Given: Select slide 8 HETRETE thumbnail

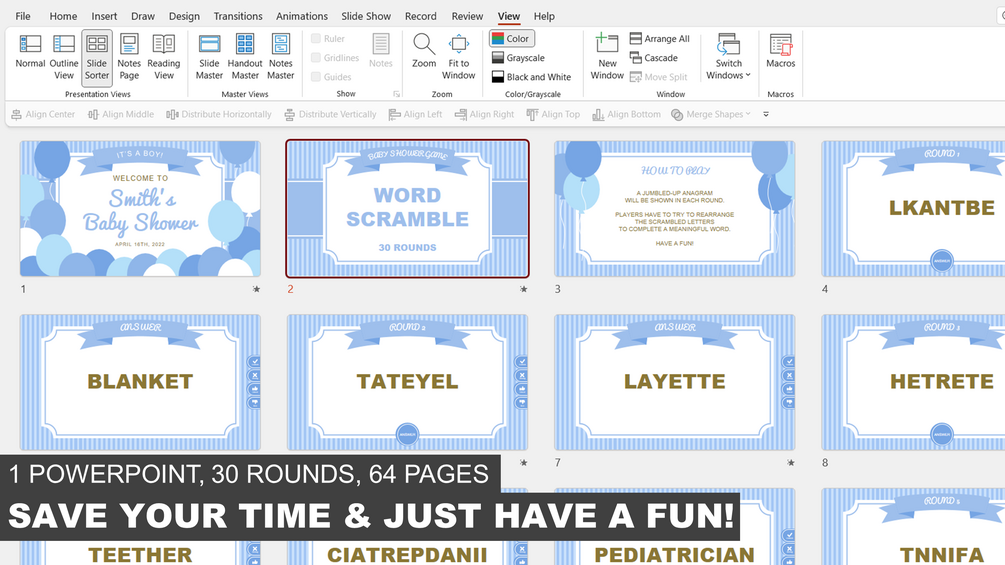Looking at the screenshot, I should (x=913, y=382).
